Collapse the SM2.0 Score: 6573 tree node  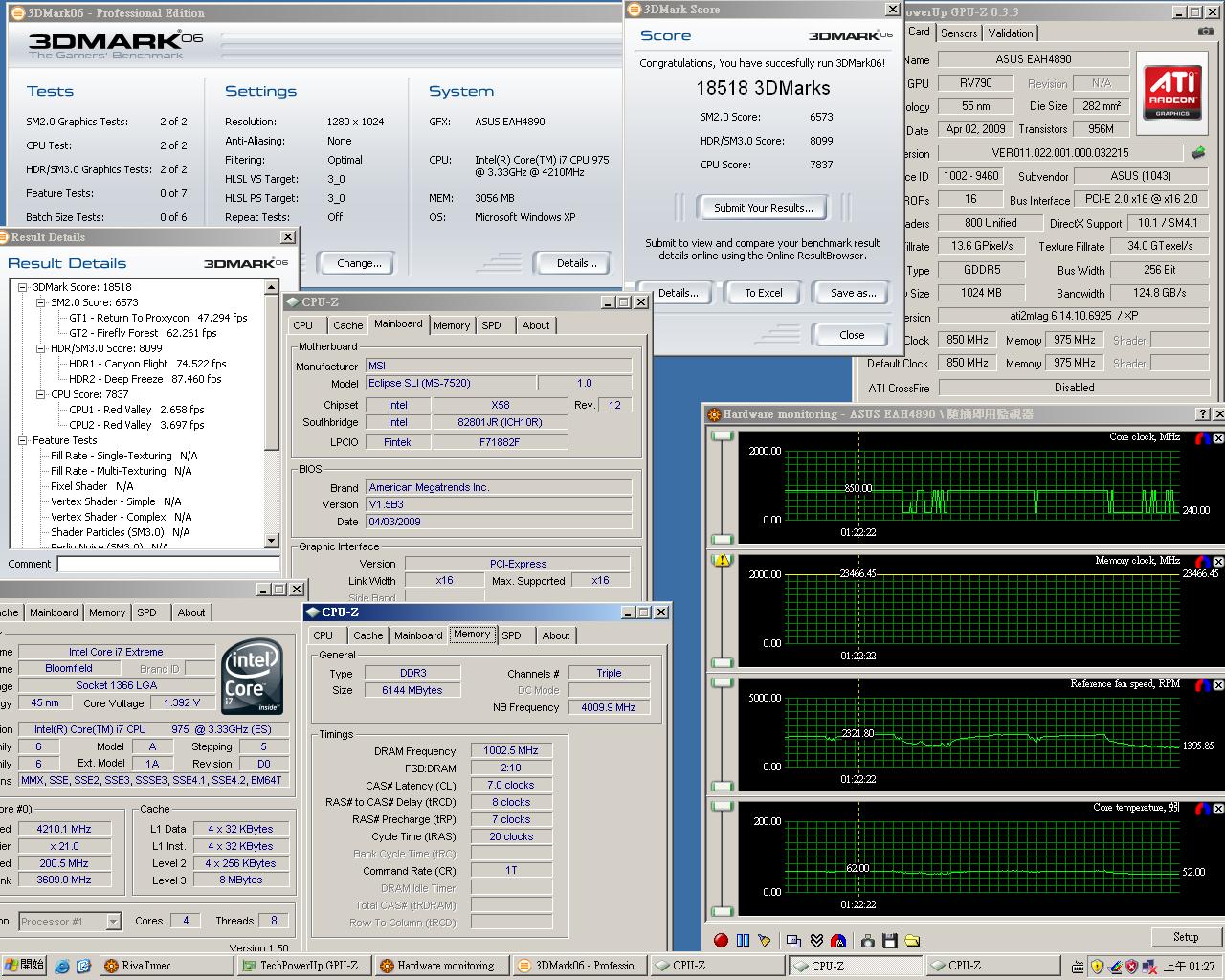pyautogui.click(x=41, y=302)
